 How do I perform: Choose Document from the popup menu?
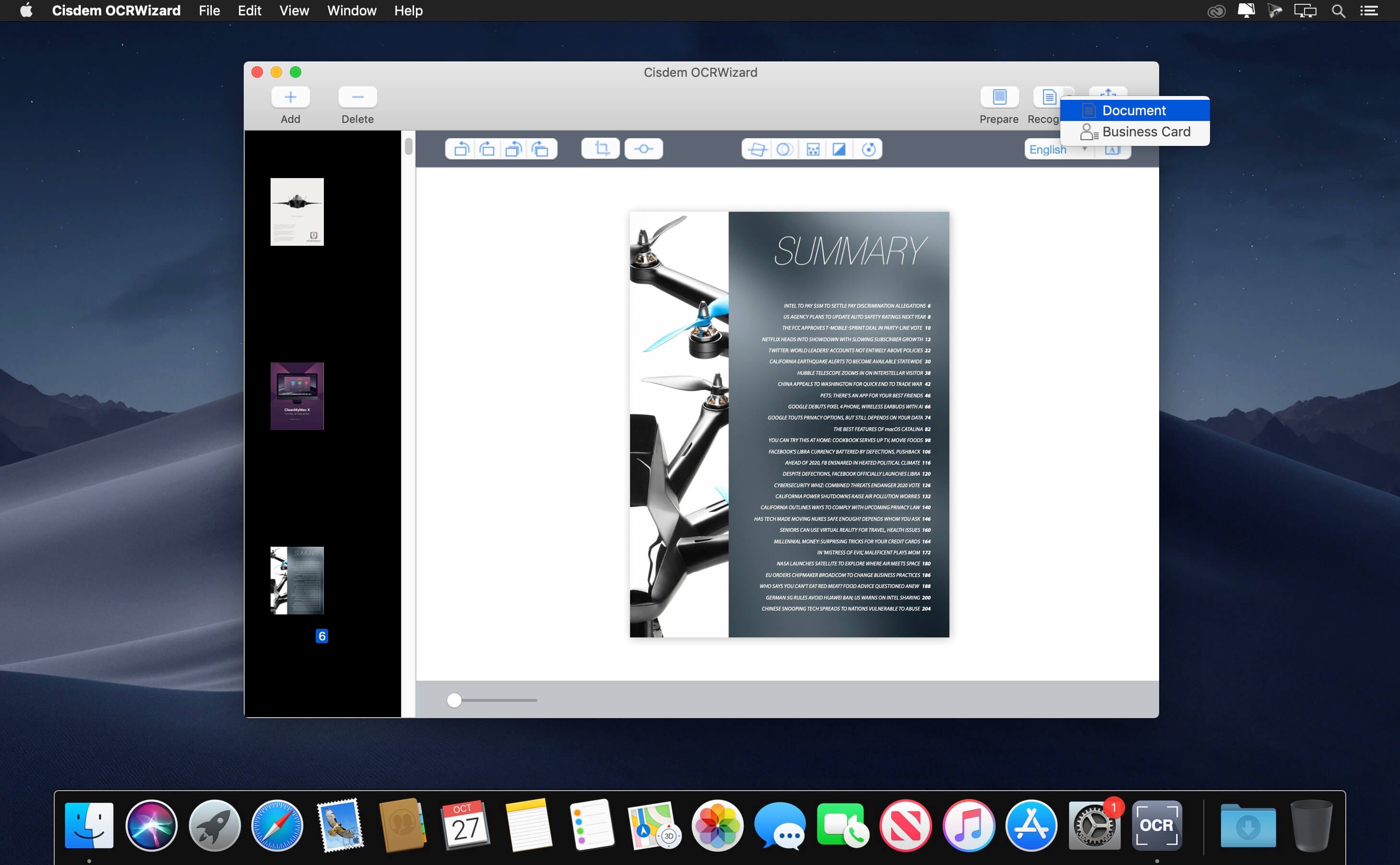[x=1135, y=110]
